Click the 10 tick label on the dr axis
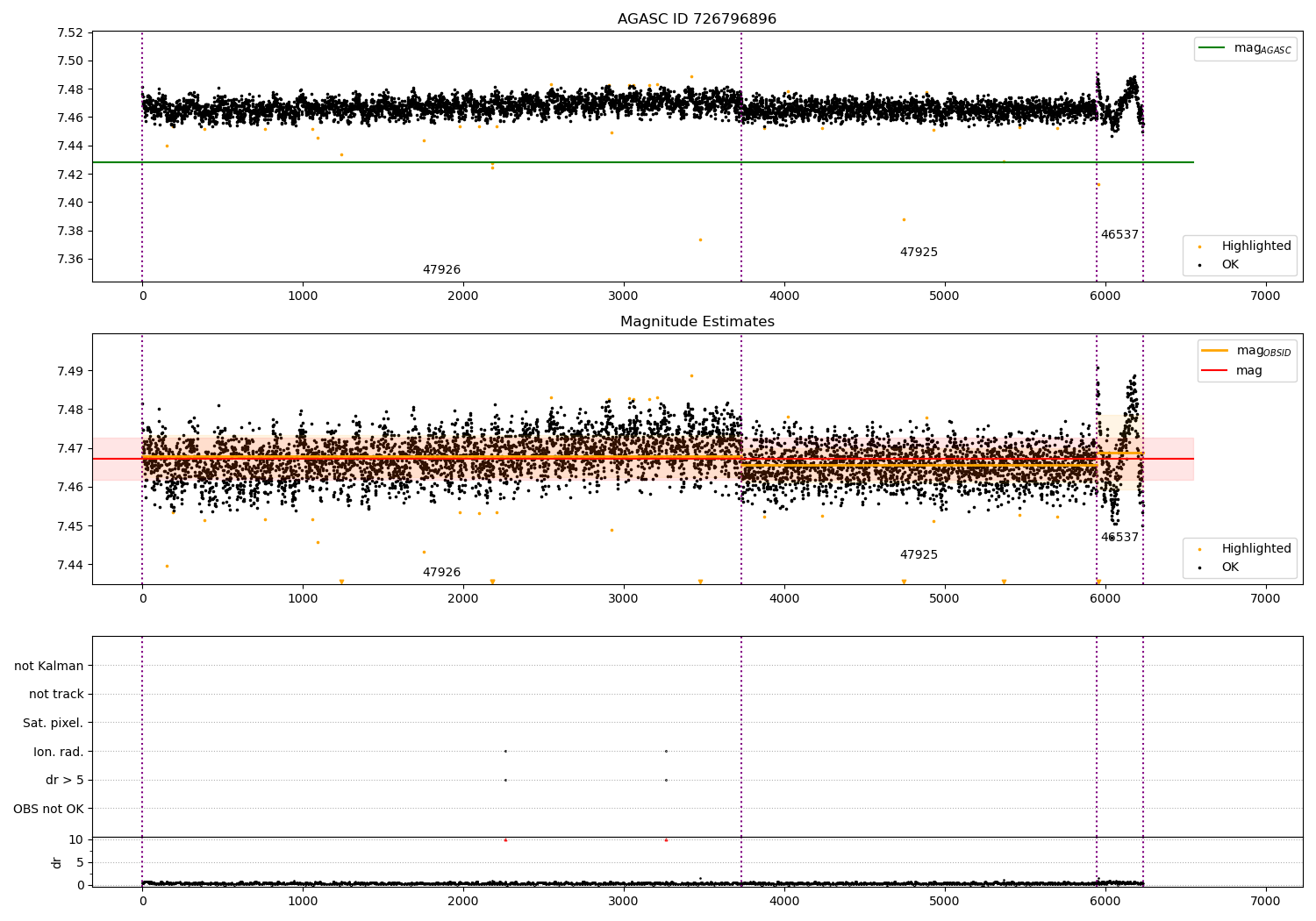The height and width of the screenshot is (921, 1316). click(x=76, y=839)
